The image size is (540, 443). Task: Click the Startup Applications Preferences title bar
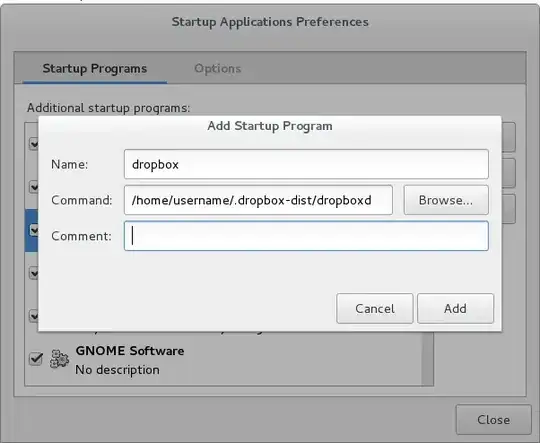[x=270, y=22]
